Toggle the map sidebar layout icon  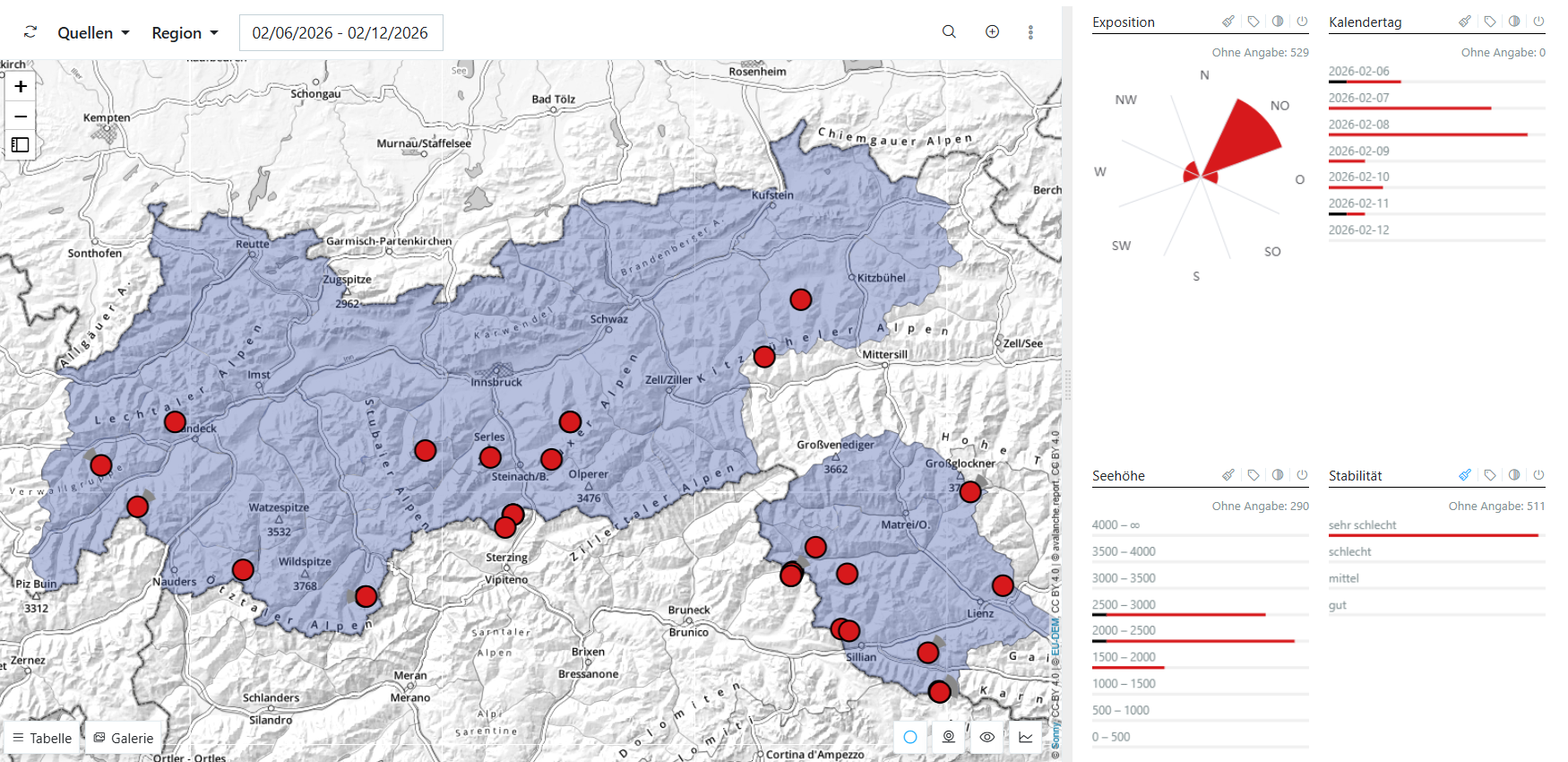pos(21,145)
